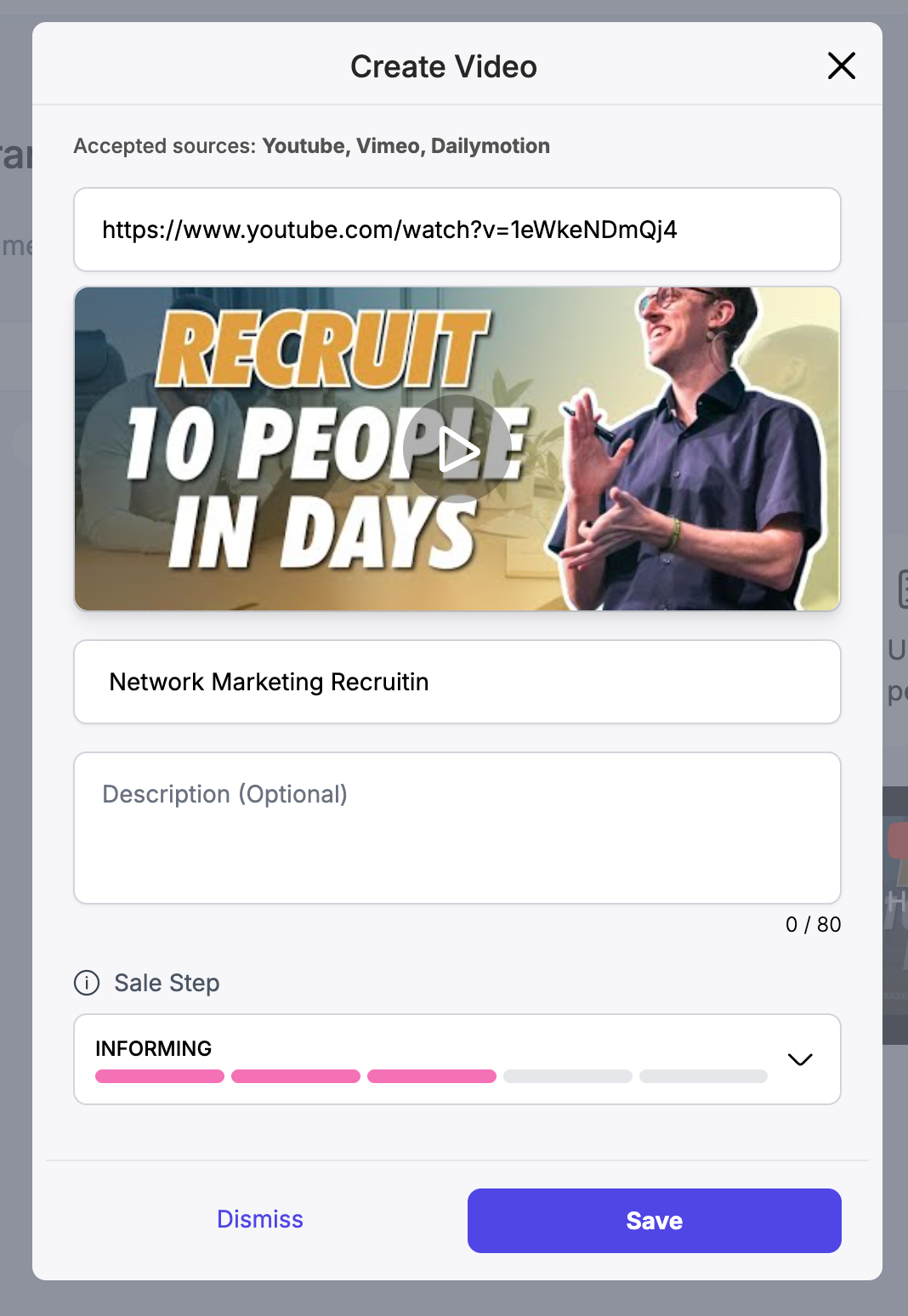This screenshot has height=1316, width=908.
Task: Open the INFORMING sale step dropdown
Action: pyautogui.click(x=457, y=1059)
